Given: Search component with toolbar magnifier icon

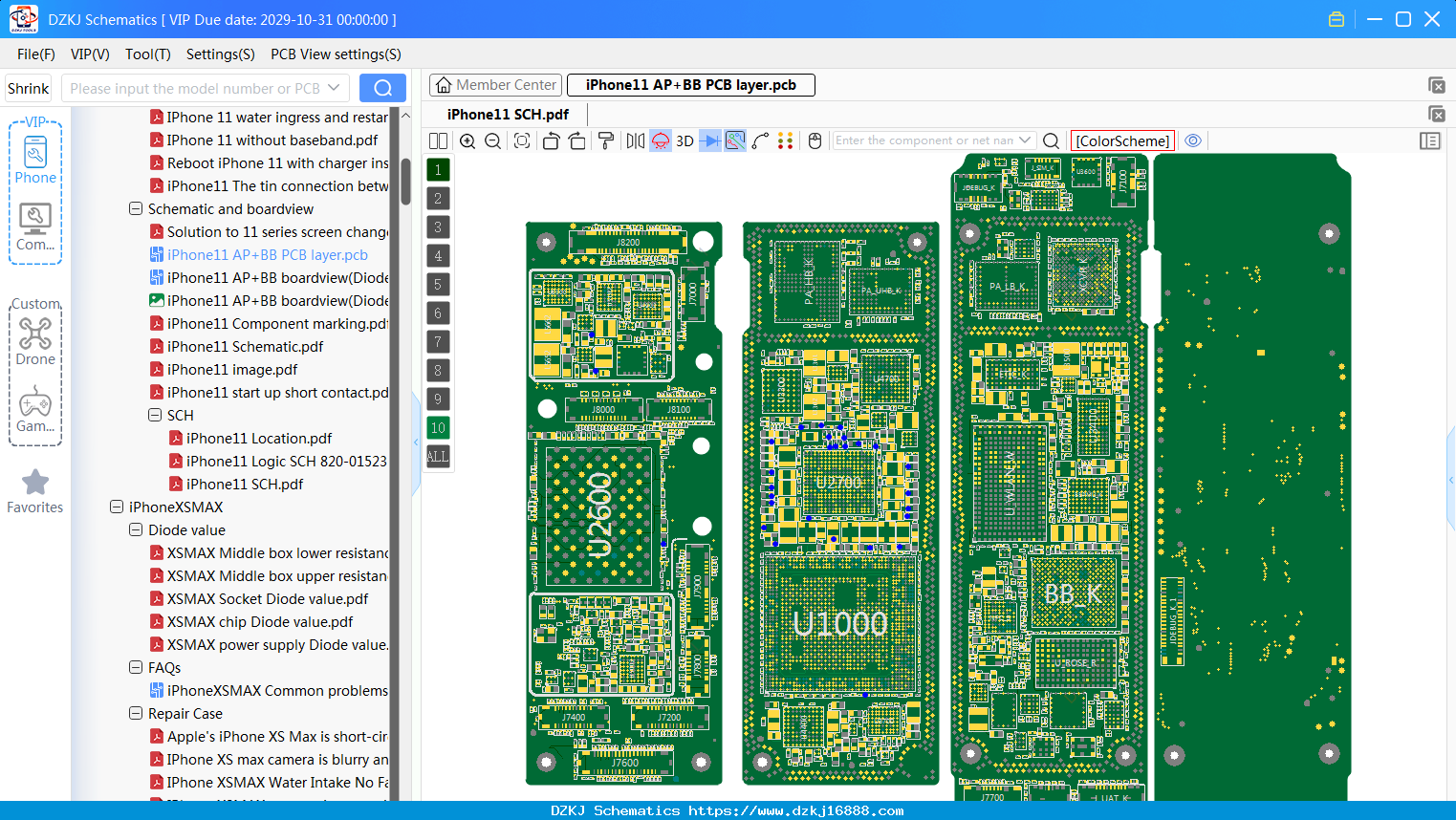Looking at the screenshot, I should [x=1051, y=140].
